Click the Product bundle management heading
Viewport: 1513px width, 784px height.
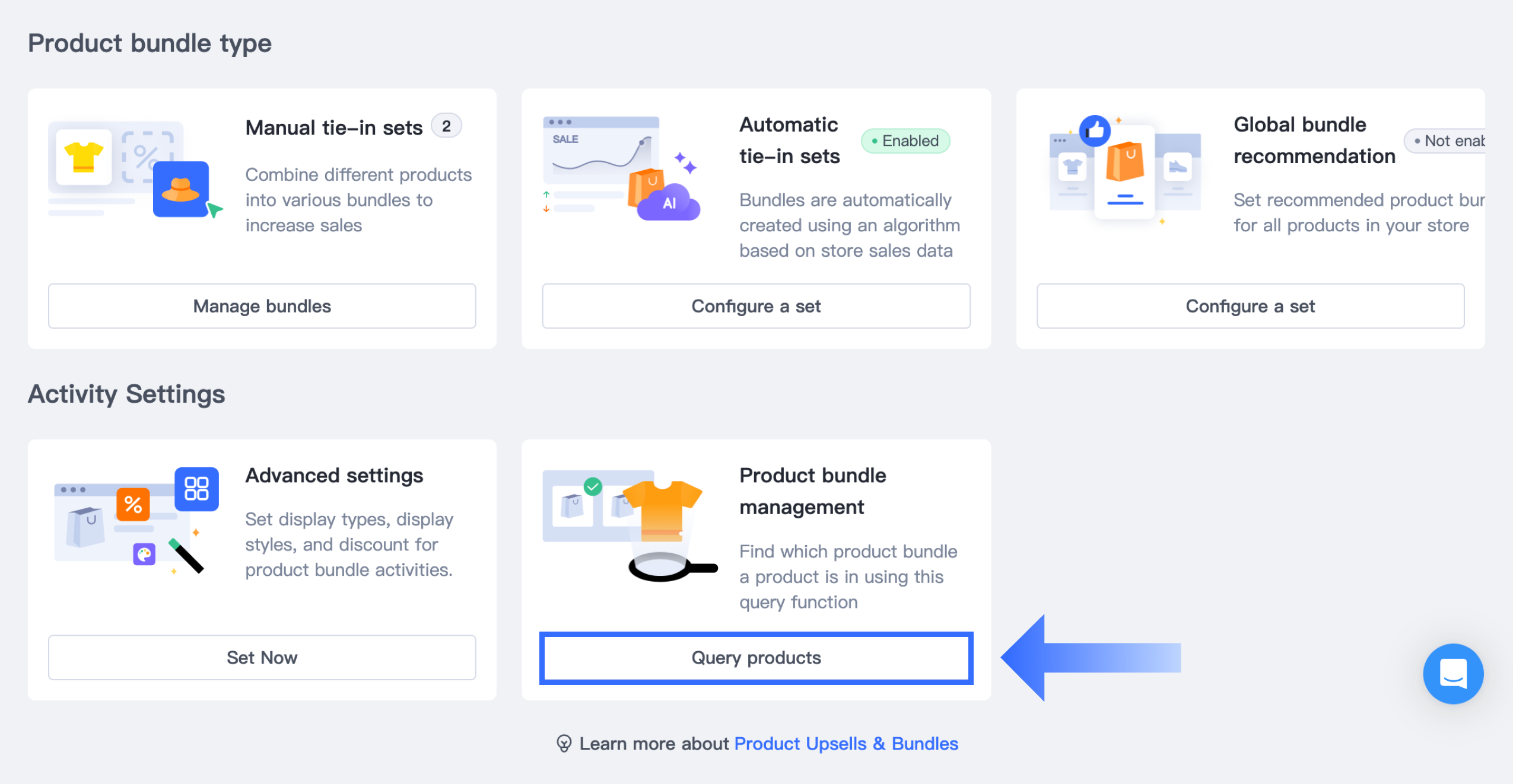[x=812, y=491]
